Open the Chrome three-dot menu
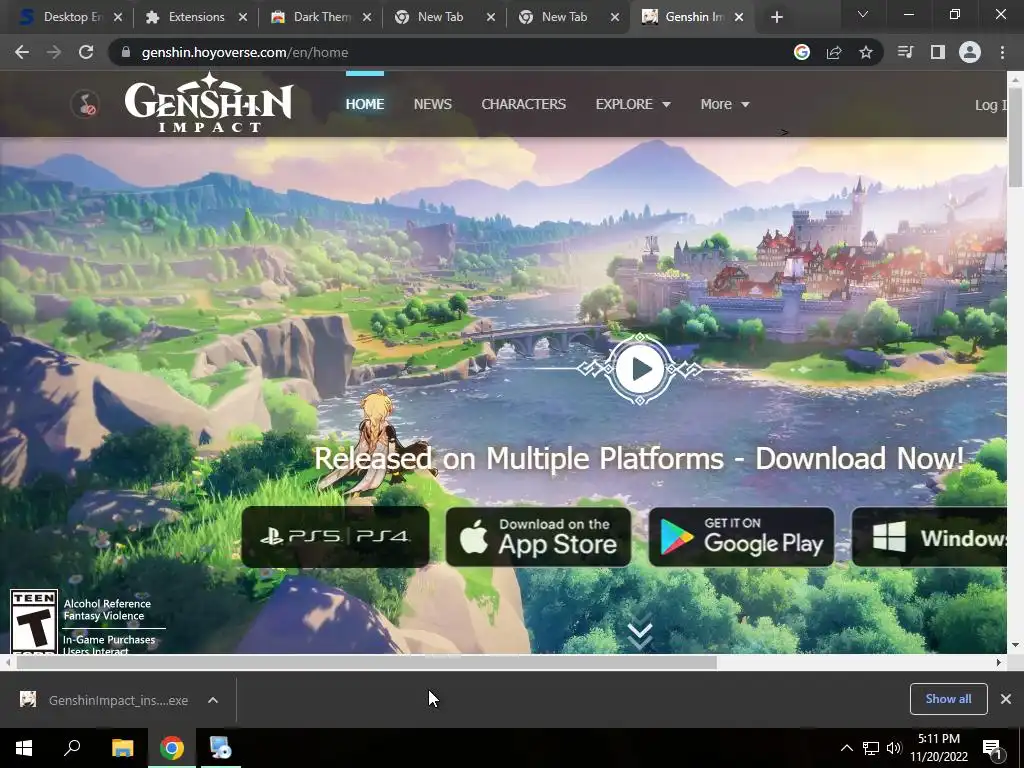Image resolution: width=1024 pixels, height=768 pixels. 1002,52
